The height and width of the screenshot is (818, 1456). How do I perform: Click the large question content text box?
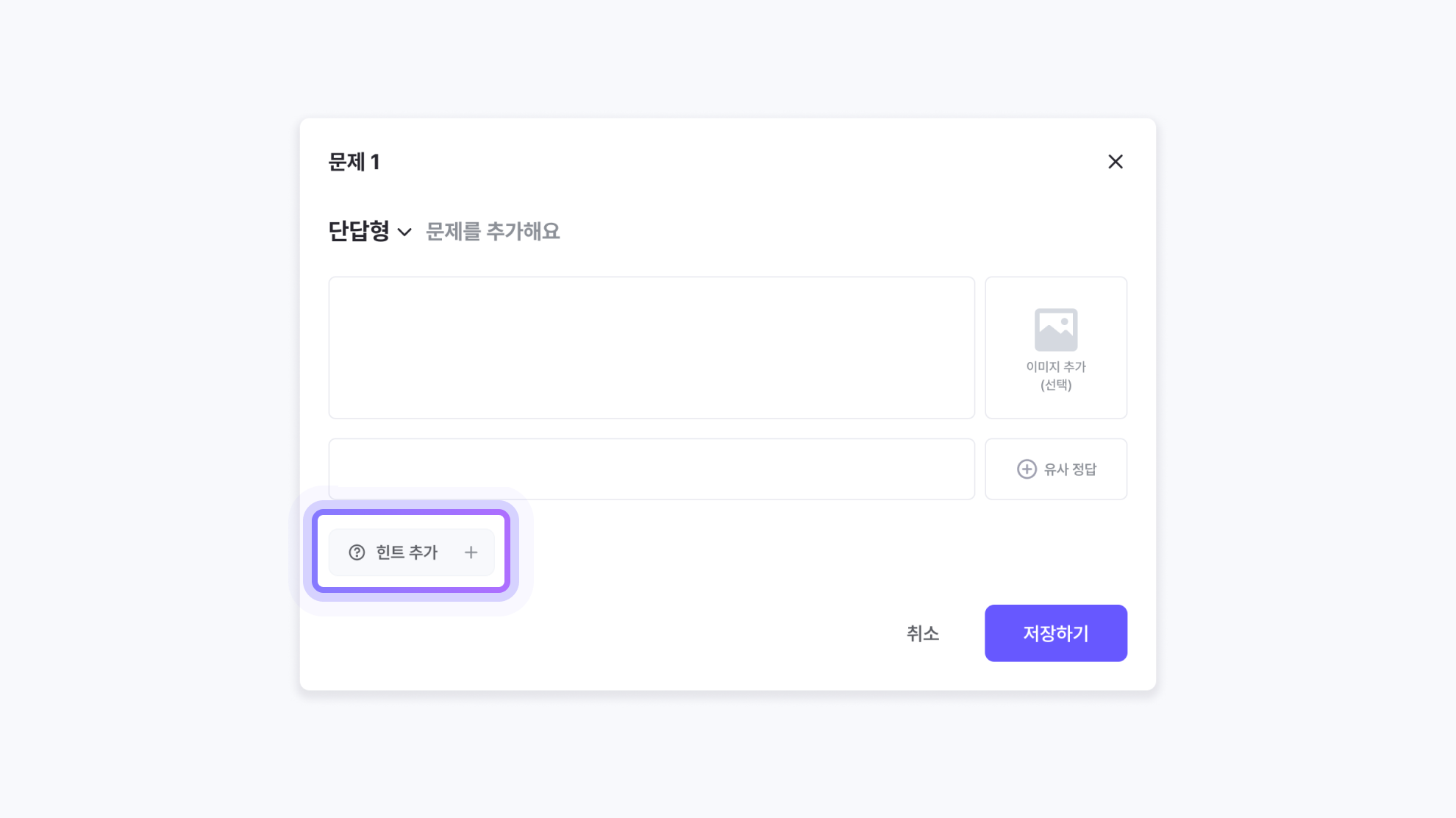coord(651,347)
